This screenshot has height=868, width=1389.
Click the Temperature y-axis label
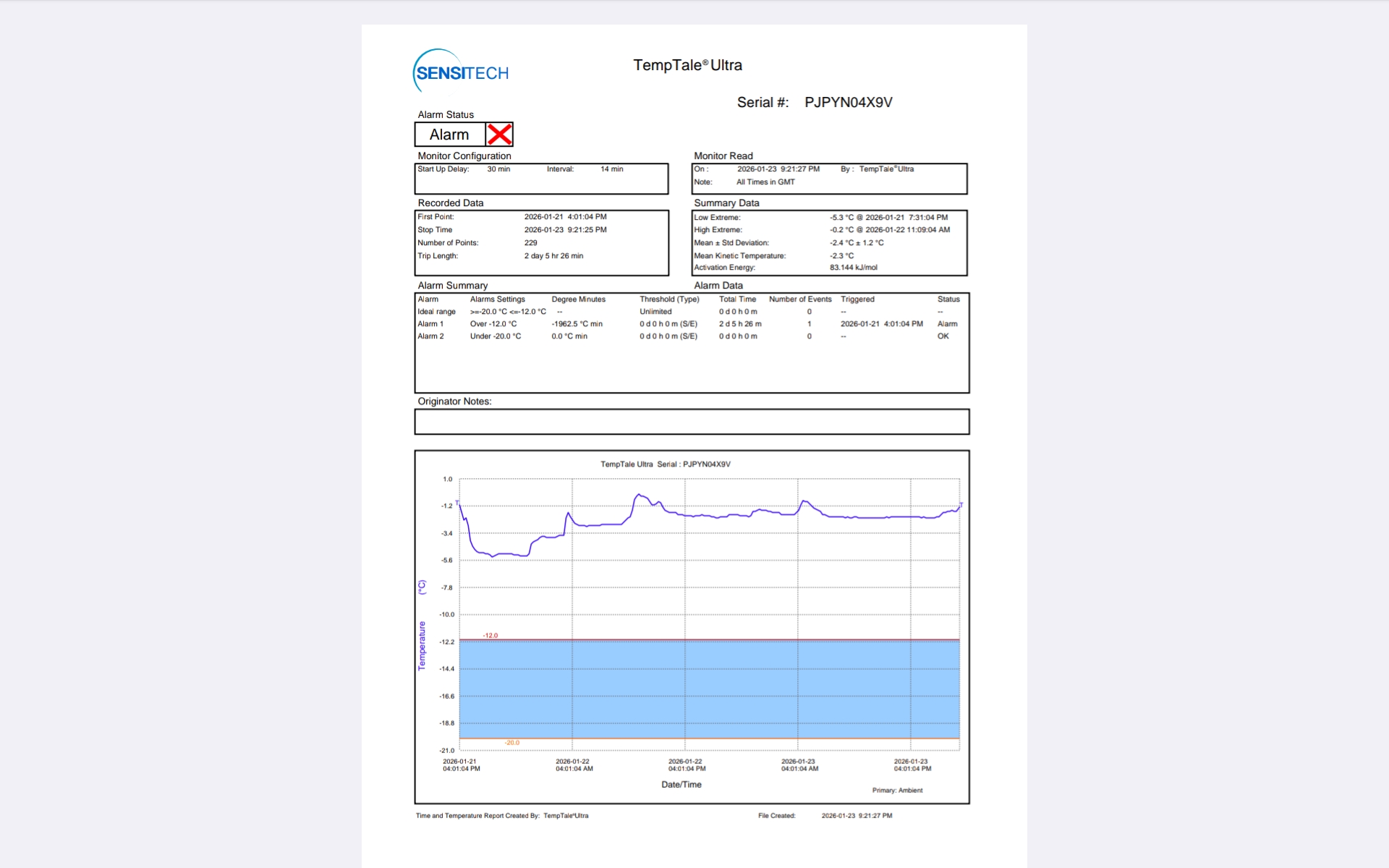(422, 646)
